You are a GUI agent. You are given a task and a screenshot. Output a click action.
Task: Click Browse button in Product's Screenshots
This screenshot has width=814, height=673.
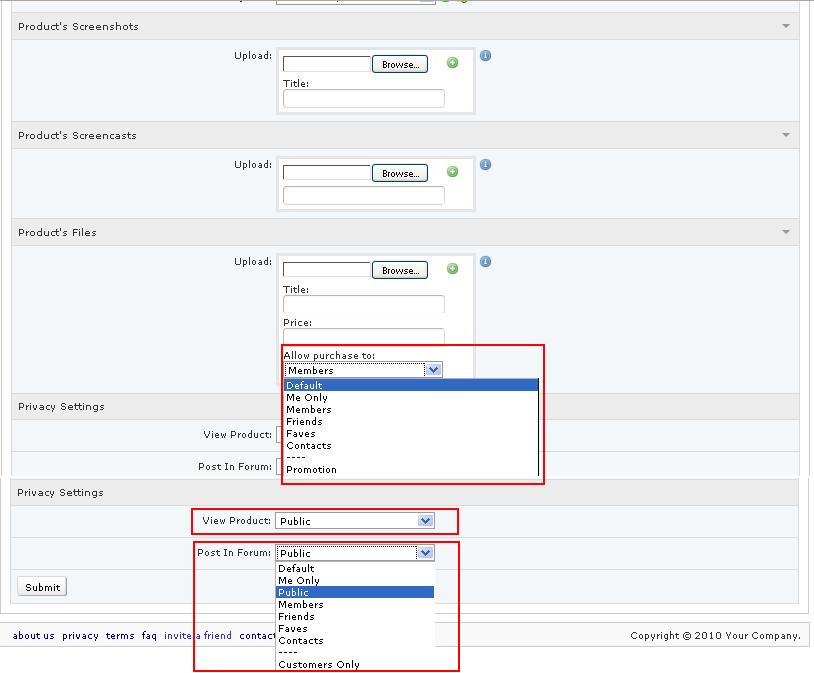400,64
